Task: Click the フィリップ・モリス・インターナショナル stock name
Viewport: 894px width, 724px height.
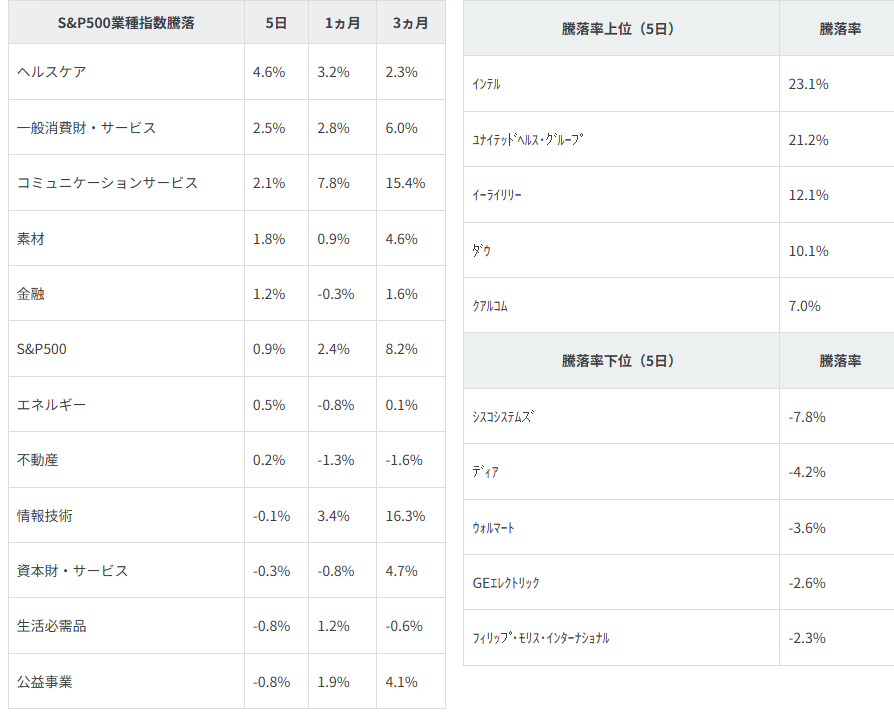Action: pyautogui.click(x=541, y=638)
